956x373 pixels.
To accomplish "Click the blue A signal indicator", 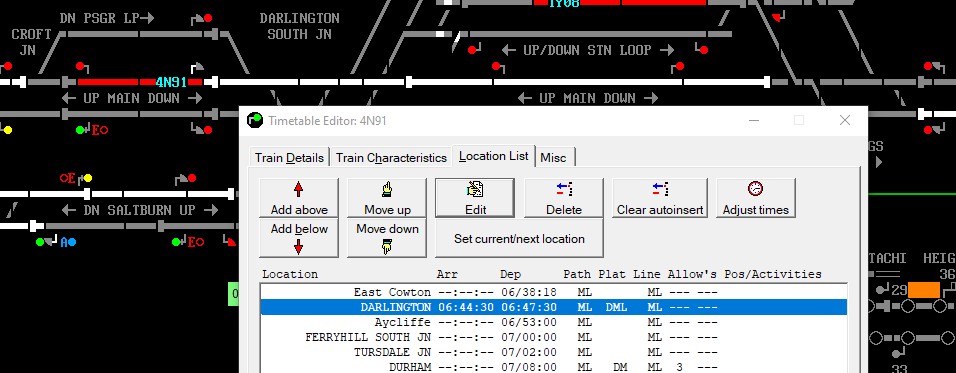I will click(x=72, y=242).
